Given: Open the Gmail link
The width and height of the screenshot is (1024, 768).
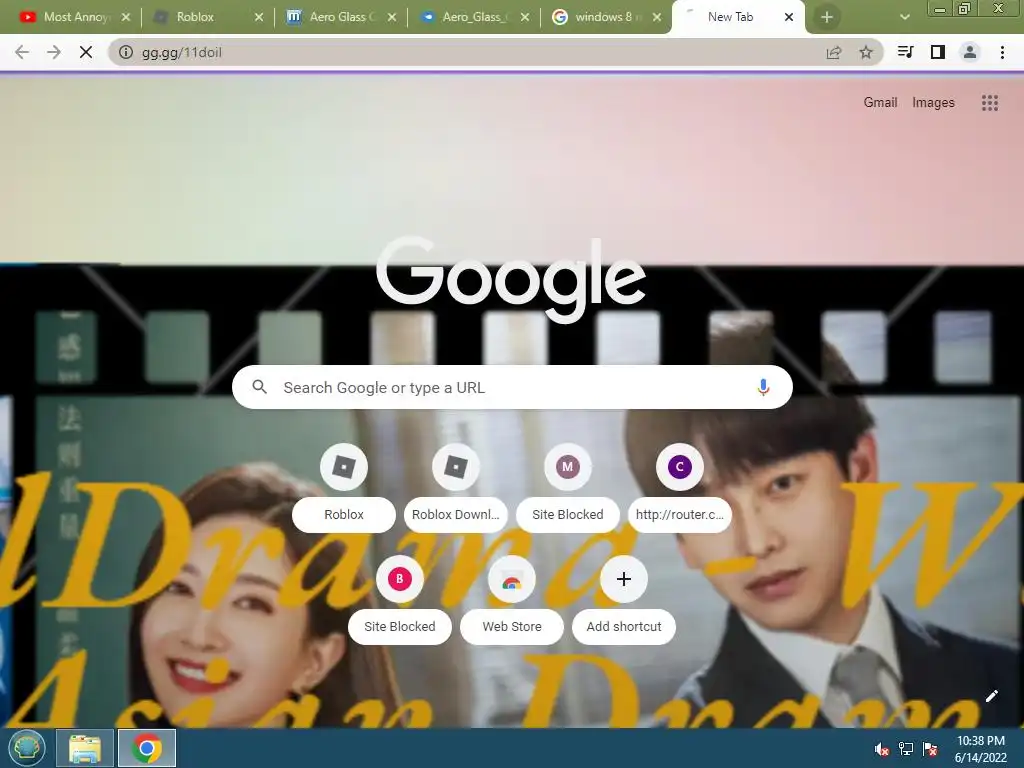Looking at the screenshot, I should (x=880, y=103).
